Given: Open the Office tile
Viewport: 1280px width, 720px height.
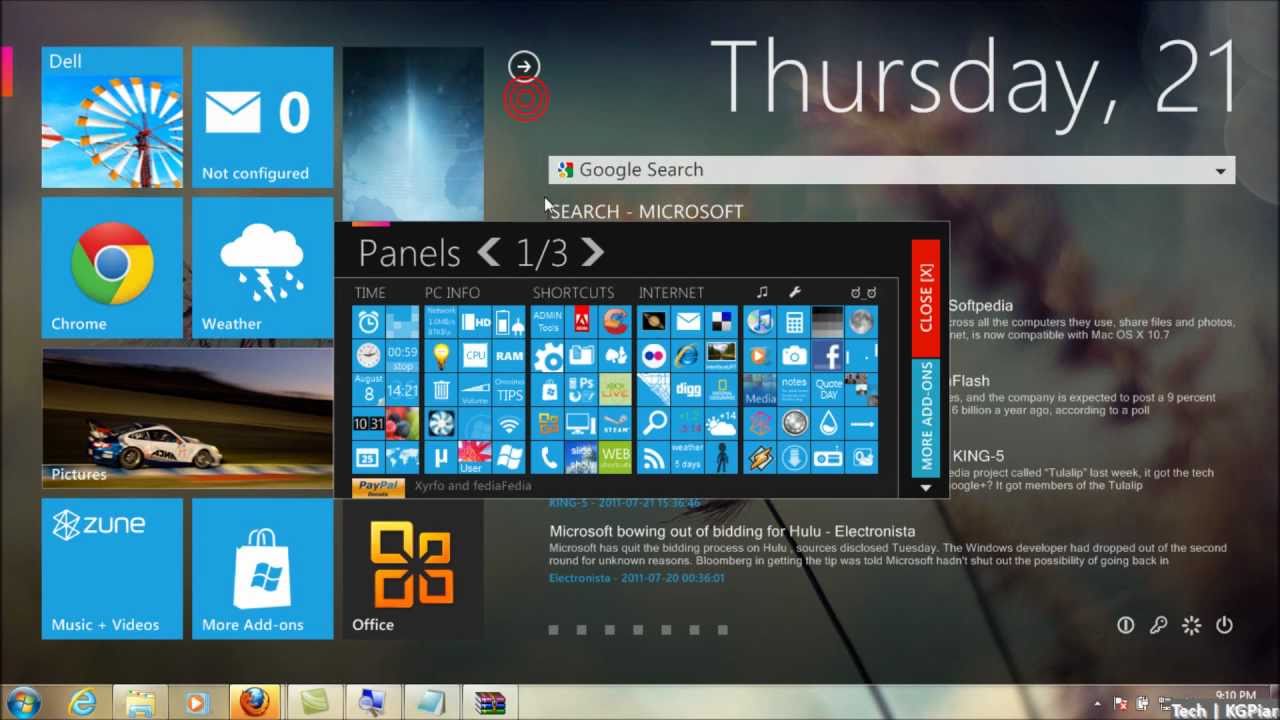Looking at the screenshot, I should 413,569.
